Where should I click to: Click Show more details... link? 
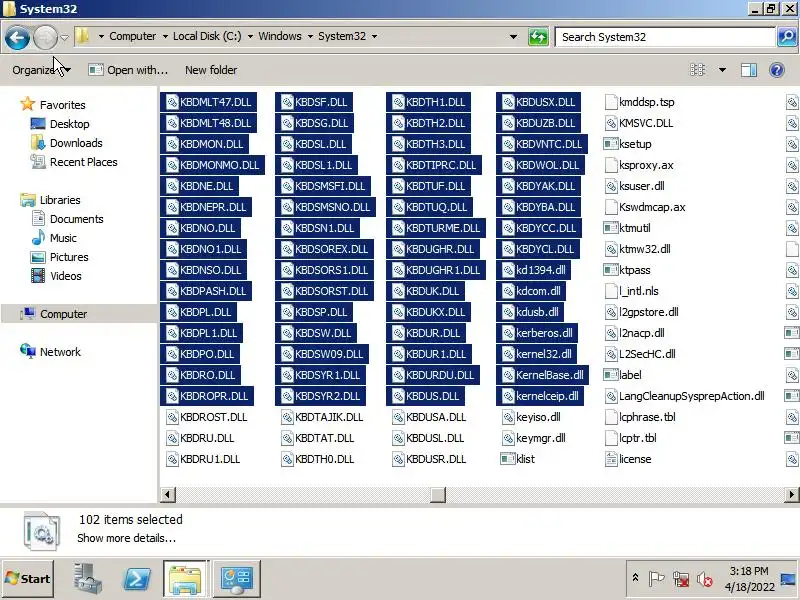[x=126, y=538]
